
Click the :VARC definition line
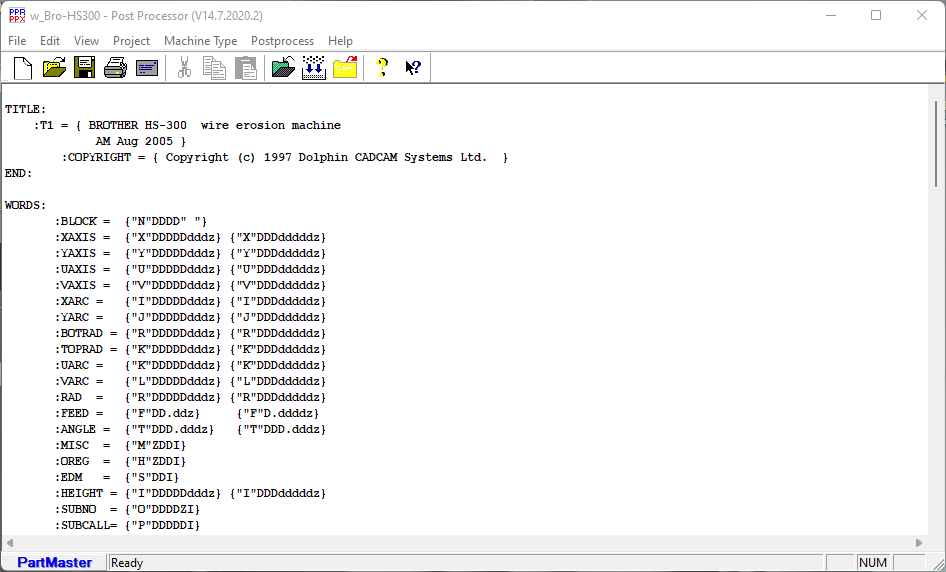(191, 381)
